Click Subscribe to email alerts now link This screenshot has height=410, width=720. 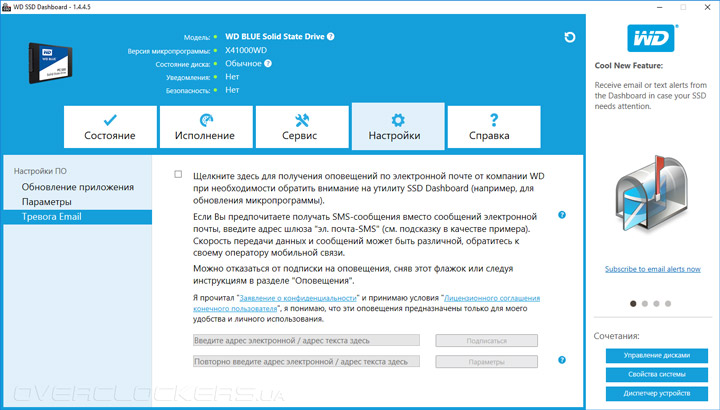652,269
